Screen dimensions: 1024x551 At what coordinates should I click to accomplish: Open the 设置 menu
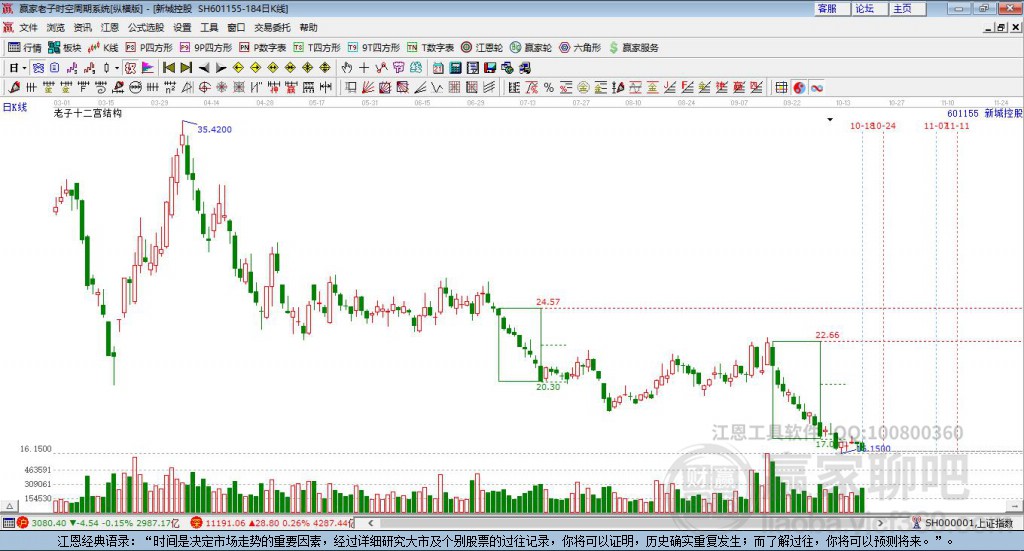coord(182,27)
